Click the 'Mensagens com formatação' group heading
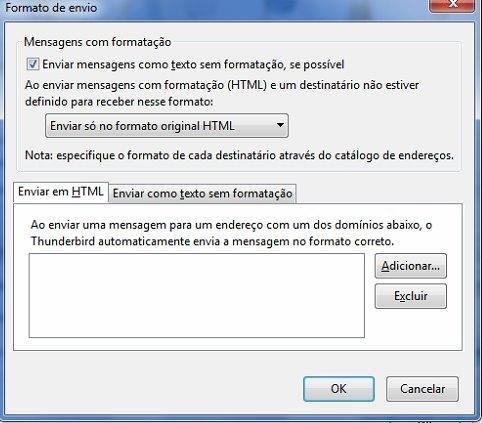 click(98, 42)
